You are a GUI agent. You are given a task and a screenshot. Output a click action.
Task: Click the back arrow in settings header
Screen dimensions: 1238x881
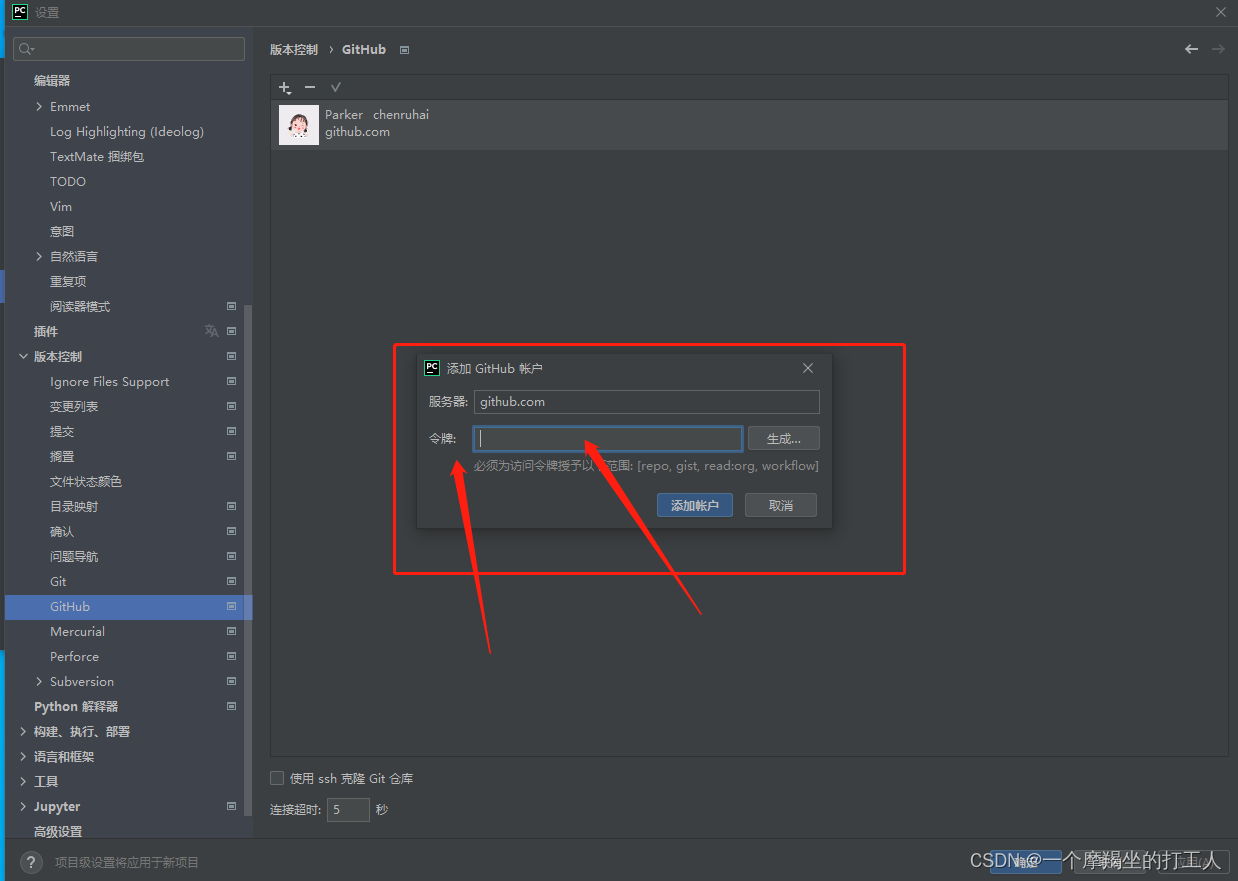click(1191, 49)
